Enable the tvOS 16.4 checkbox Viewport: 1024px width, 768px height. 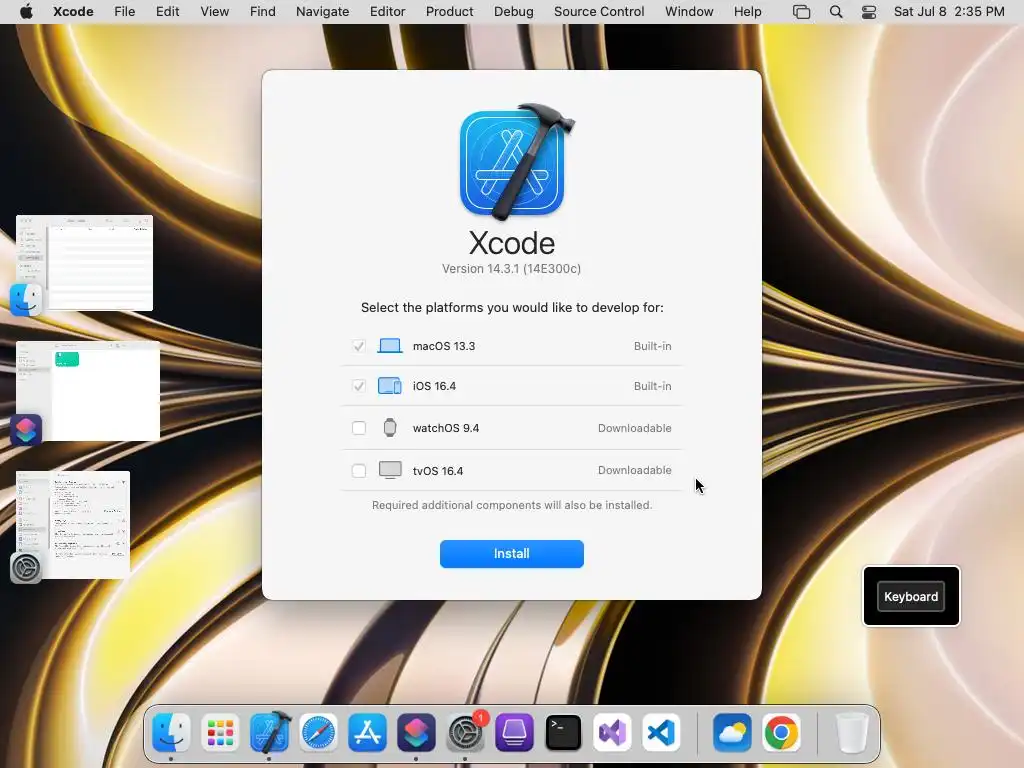[x=359, y=470]
